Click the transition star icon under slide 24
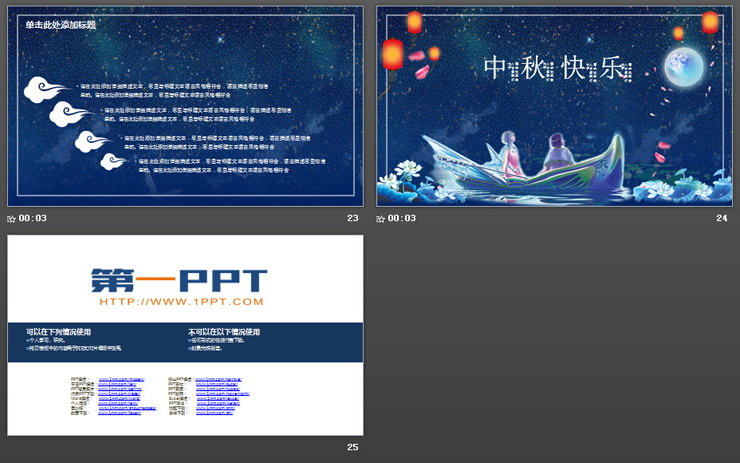The image size is (740, 463). (x=380, y=219)
